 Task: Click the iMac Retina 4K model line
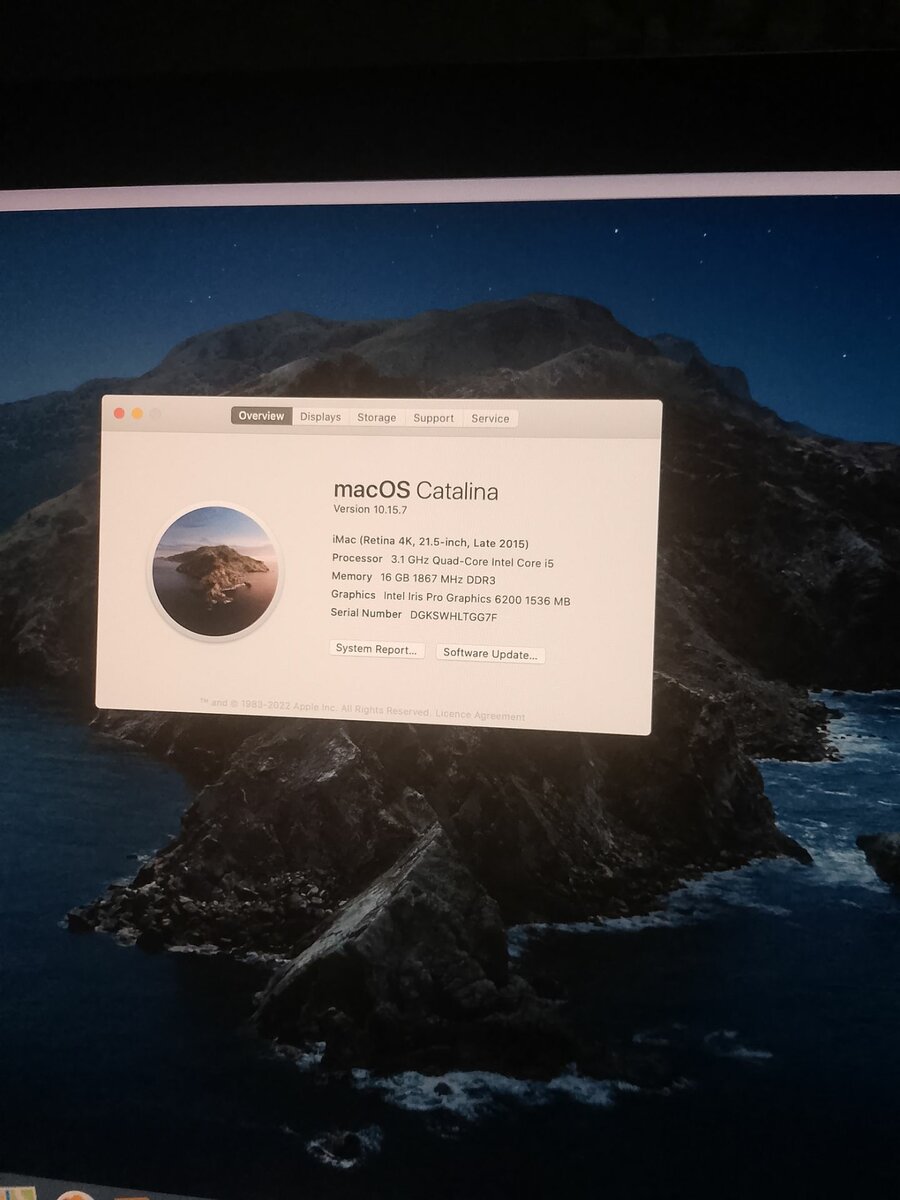coord(431,540)
